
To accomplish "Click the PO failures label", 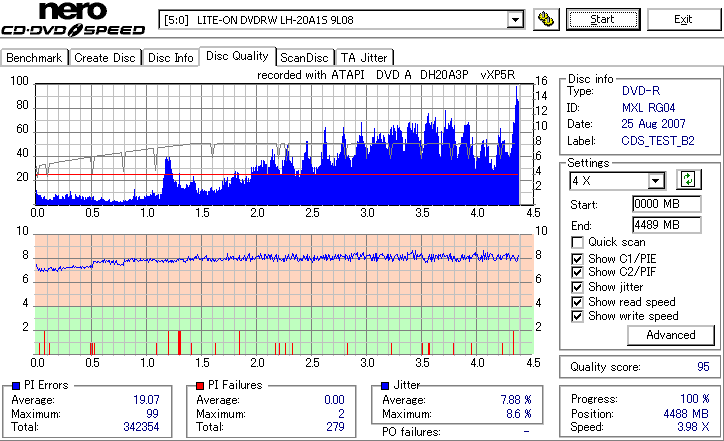I will (411, 432).
